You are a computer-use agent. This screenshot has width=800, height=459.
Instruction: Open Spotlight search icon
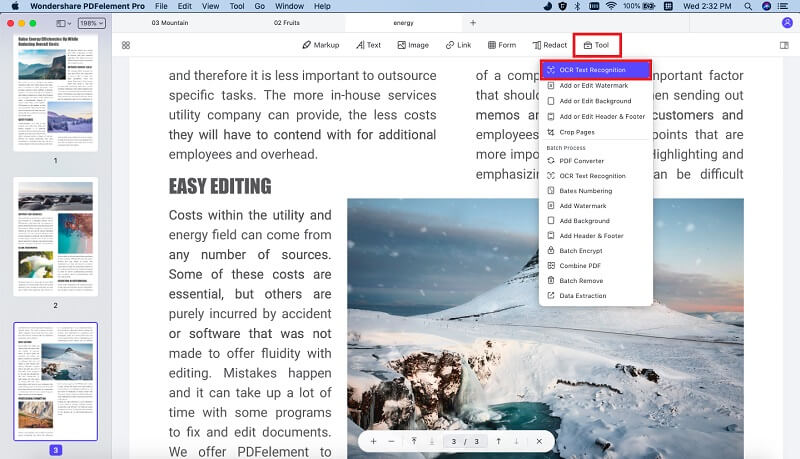(x=748, y=6)
